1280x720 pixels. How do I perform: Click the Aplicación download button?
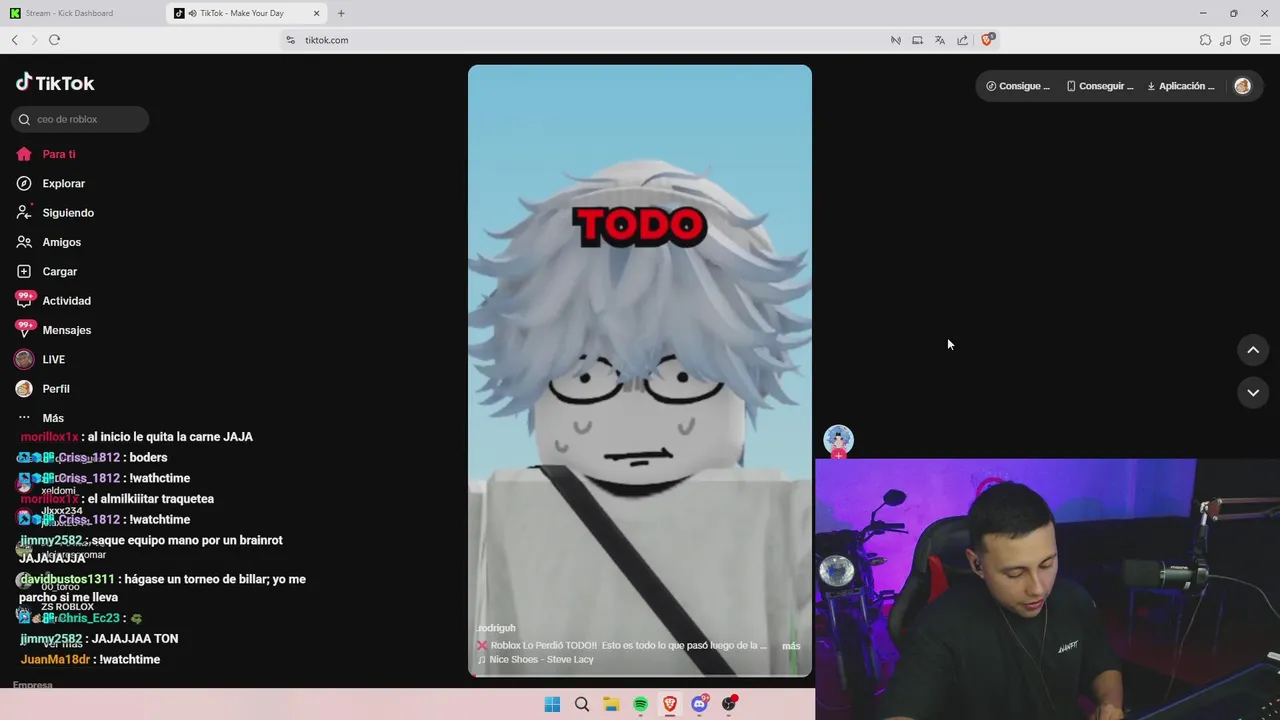pos(1181,86)
